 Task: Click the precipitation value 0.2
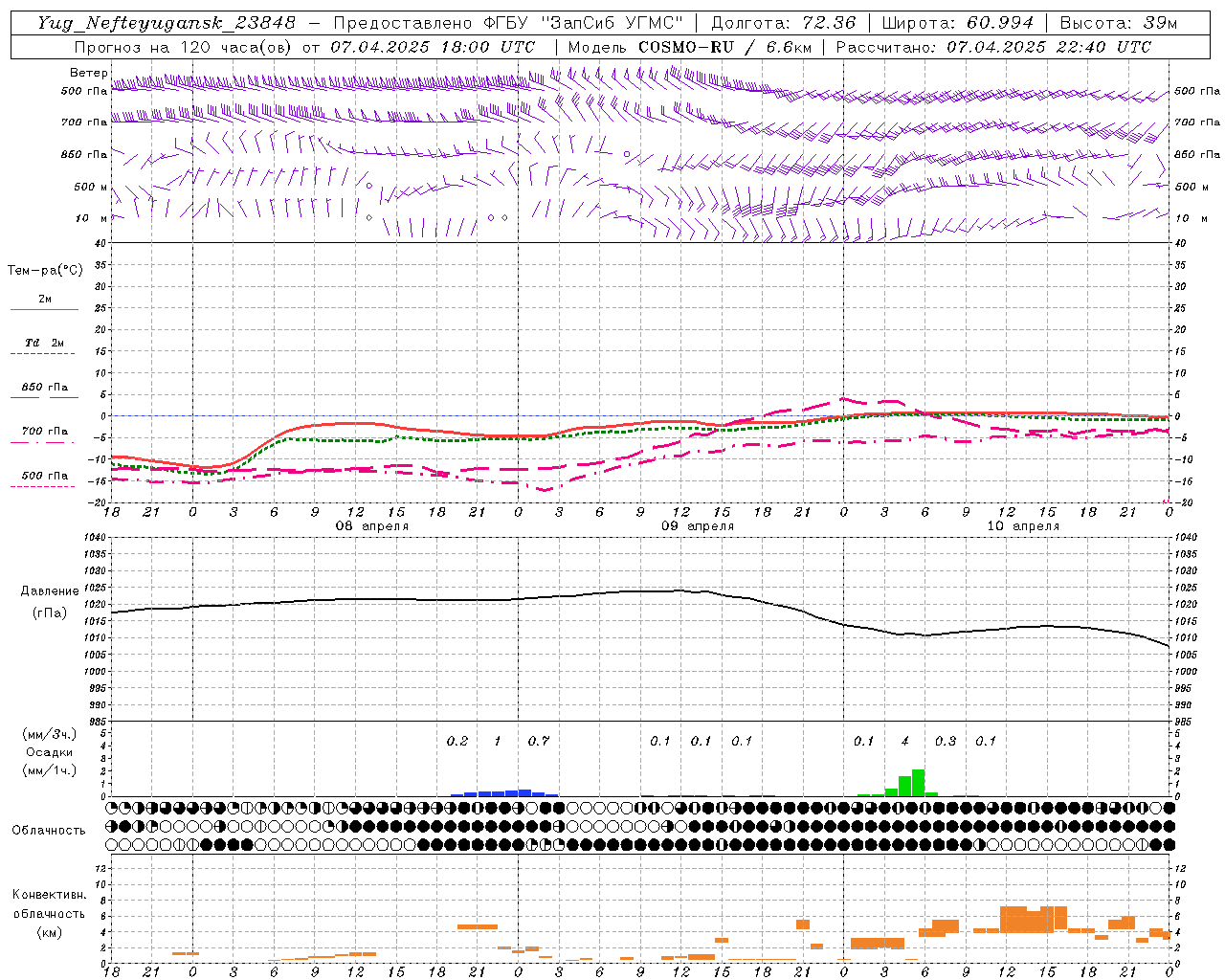[457, 741]
